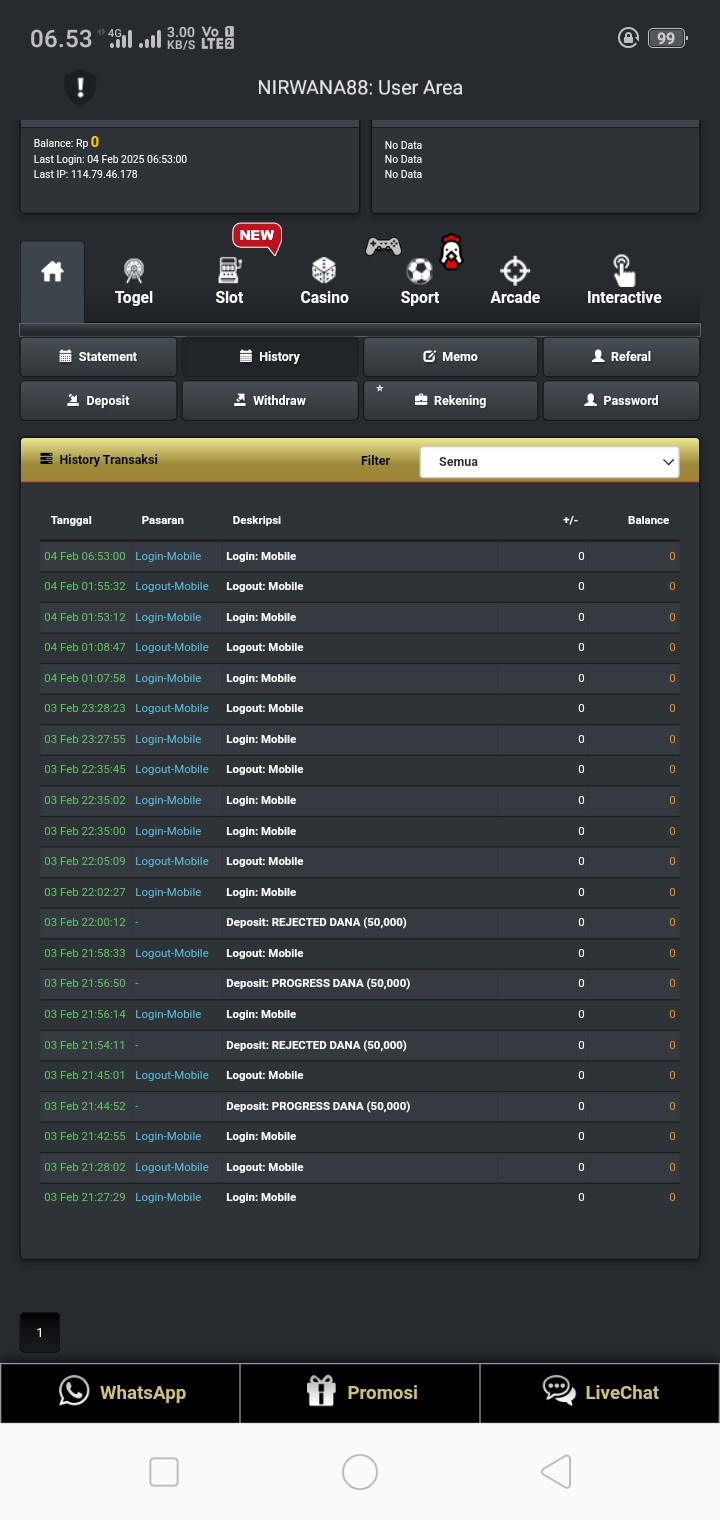
Task: Tap the rotation lock status icon
Action: point(628,38)
